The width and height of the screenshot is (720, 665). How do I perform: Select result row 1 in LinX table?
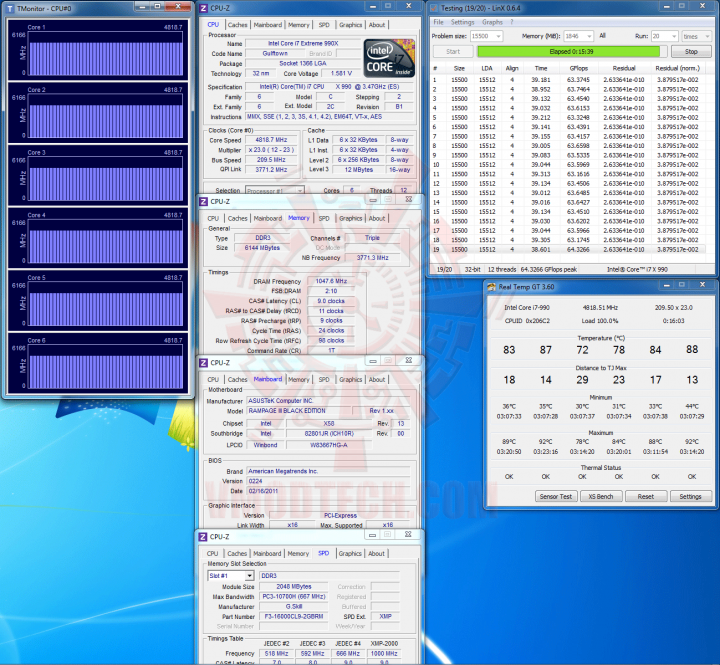568,79
